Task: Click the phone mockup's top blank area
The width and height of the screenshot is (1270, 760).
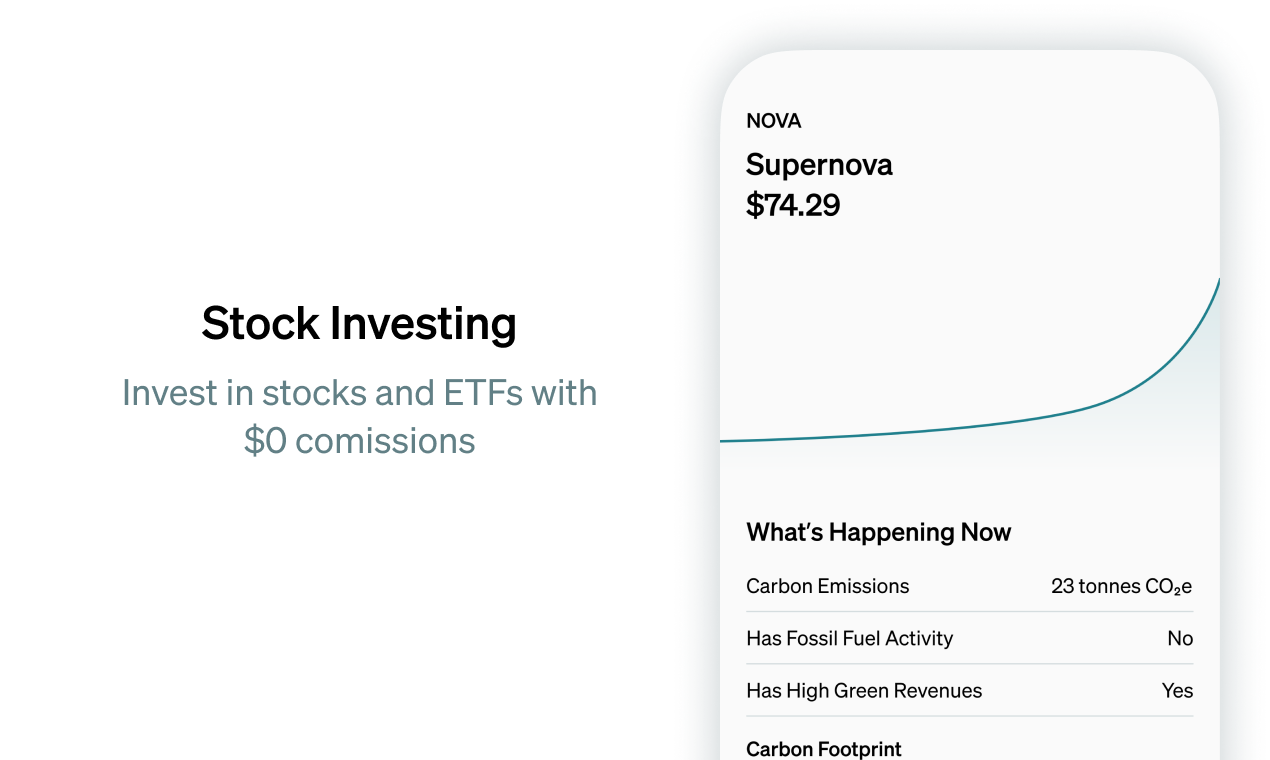Action: 970,80
